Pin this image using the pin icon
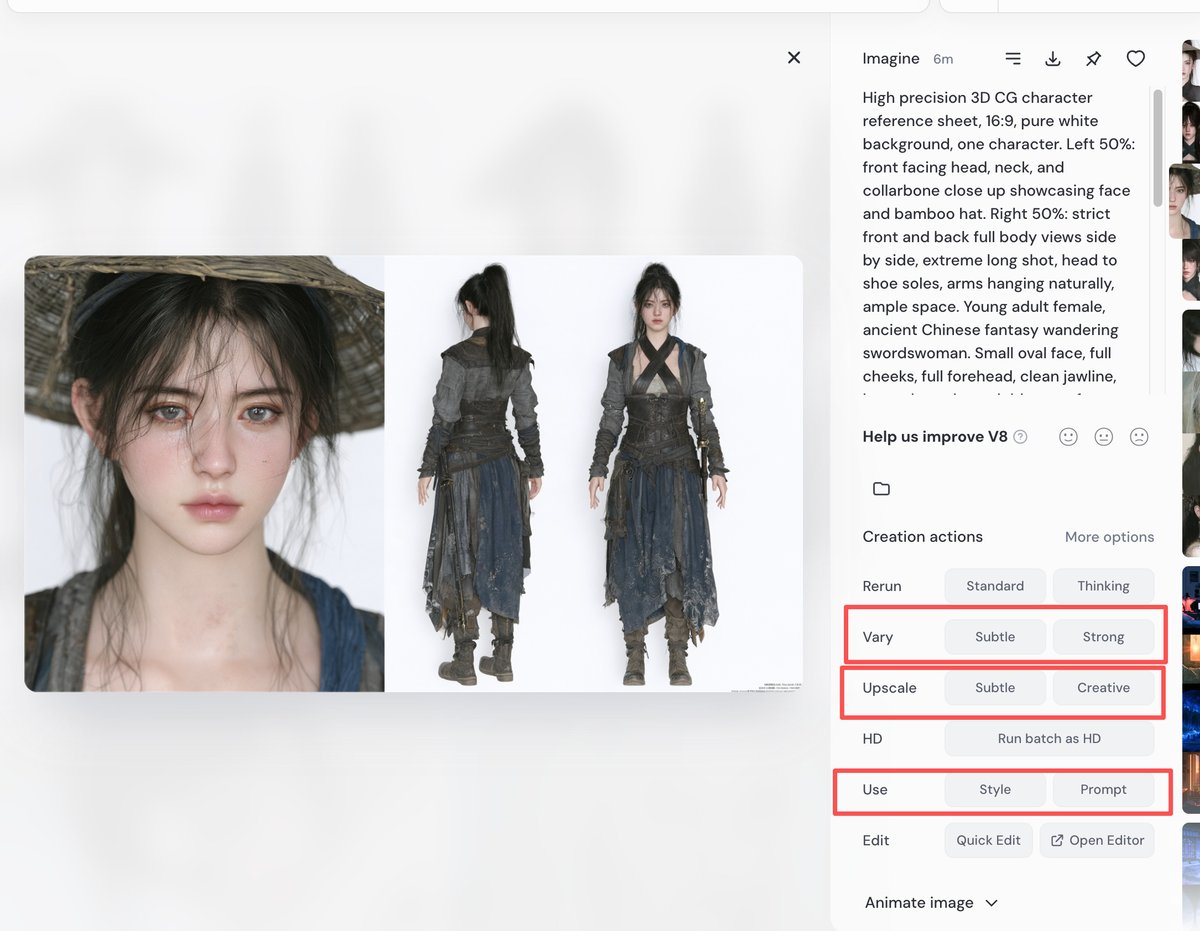1200x931 pixels. click(1094, 59)
